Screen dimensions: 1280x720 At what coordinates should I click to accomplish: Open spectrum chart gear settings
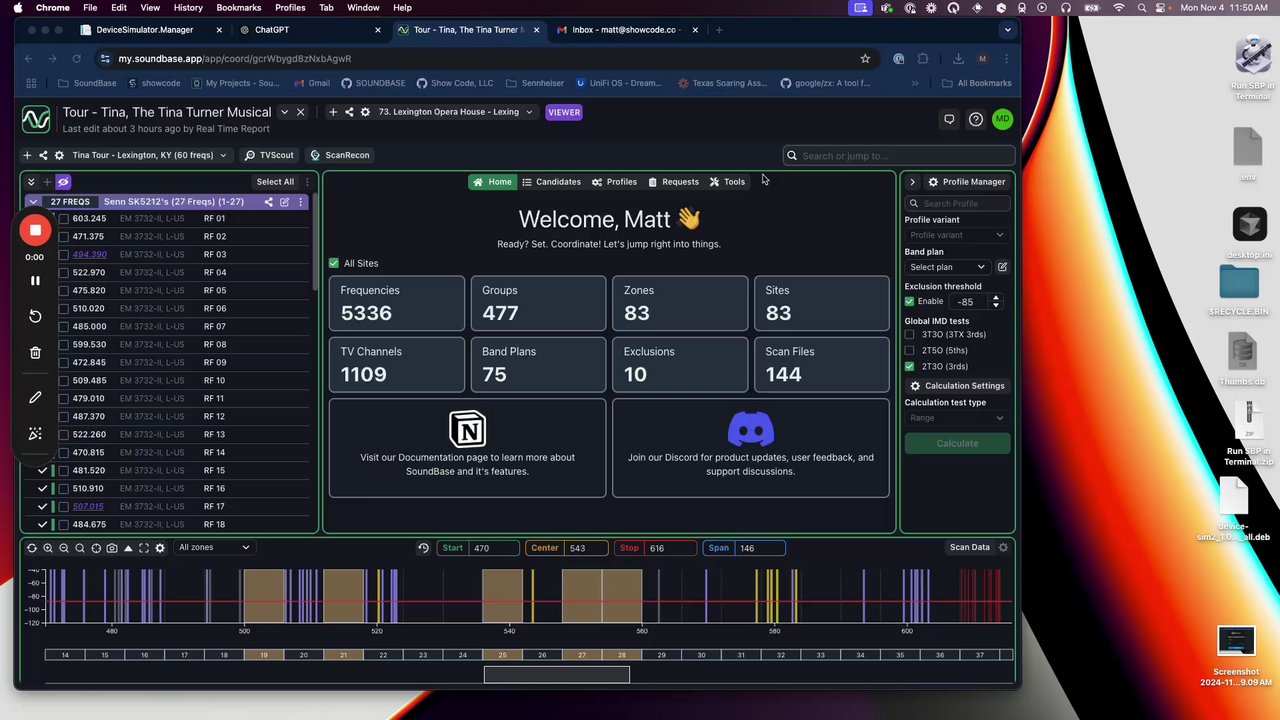[160, 548]
